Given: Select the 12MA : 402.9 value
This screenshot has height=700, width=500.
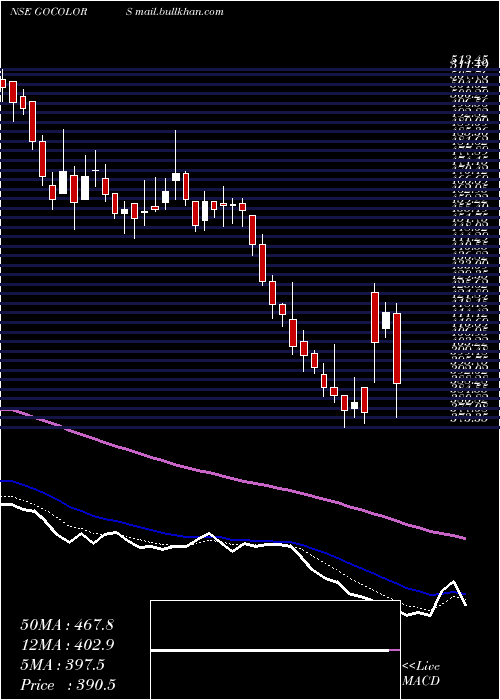Looking at the screenshot, I should [67, 645].
